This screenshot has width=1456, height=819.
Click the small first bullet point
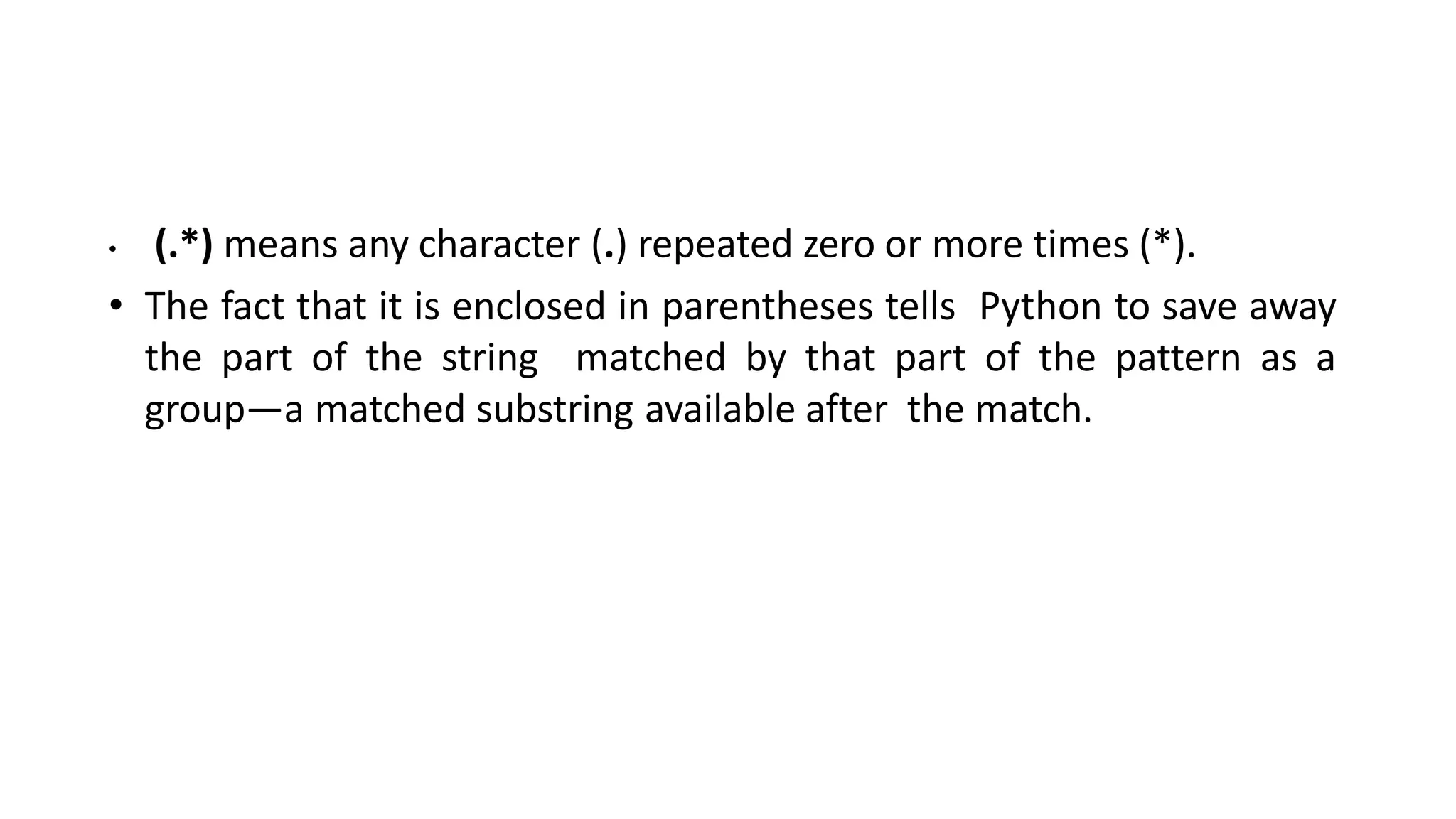coord(112,250)
